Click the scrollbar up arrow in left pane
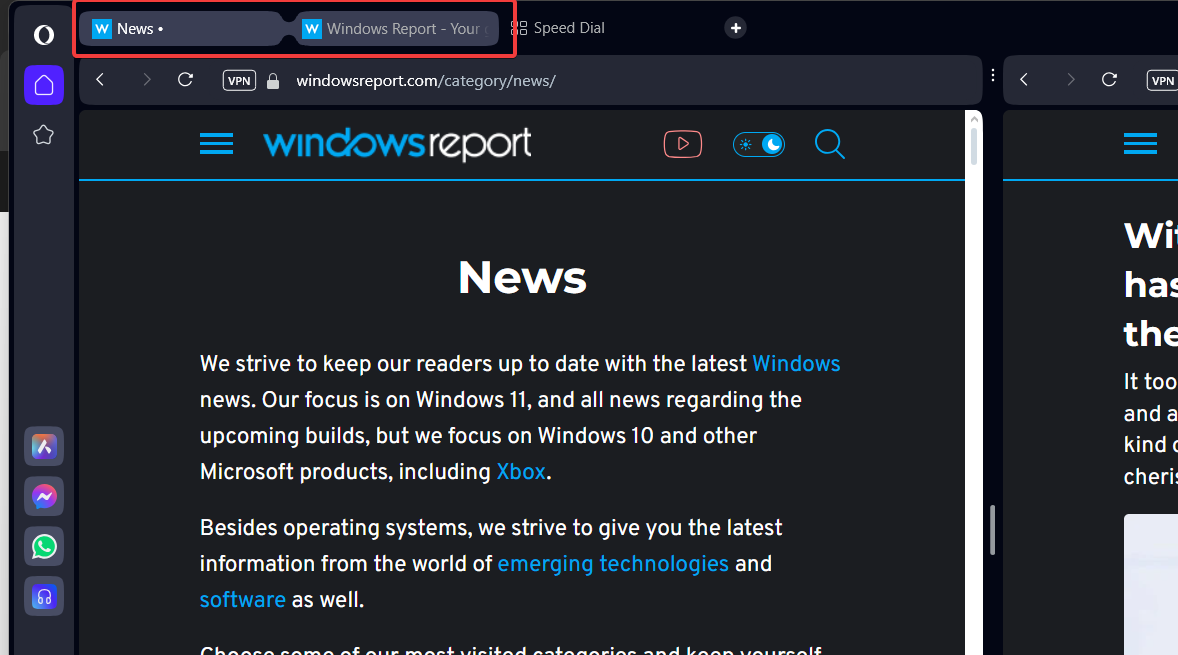Viewport: 1178px width, 655px height. point(974,119)
